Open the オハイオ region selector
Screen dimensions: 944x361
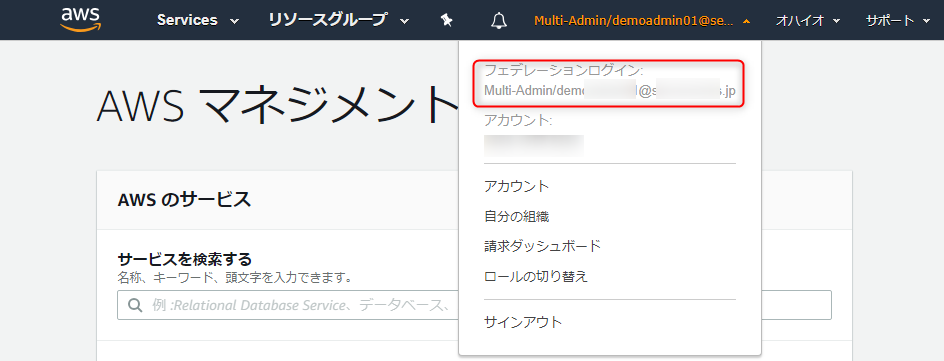(808, 20)
